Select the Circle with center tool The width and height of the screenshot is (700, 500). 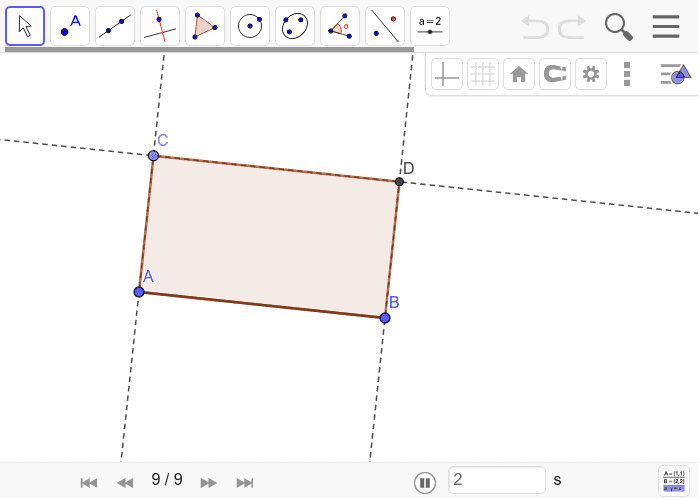pyautogui.click(x=250, y=26)
